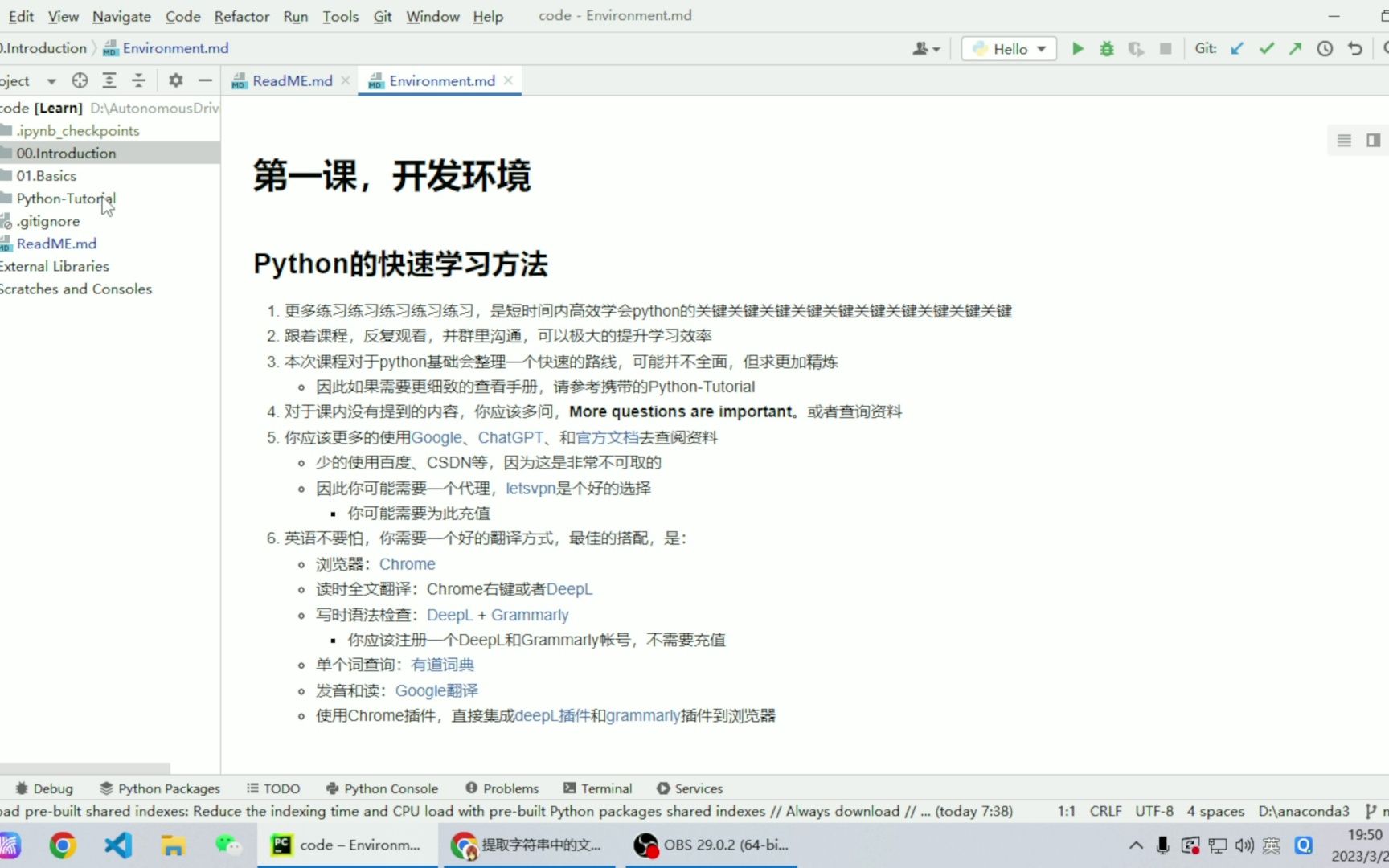Open the Help menu

[488, 16]
